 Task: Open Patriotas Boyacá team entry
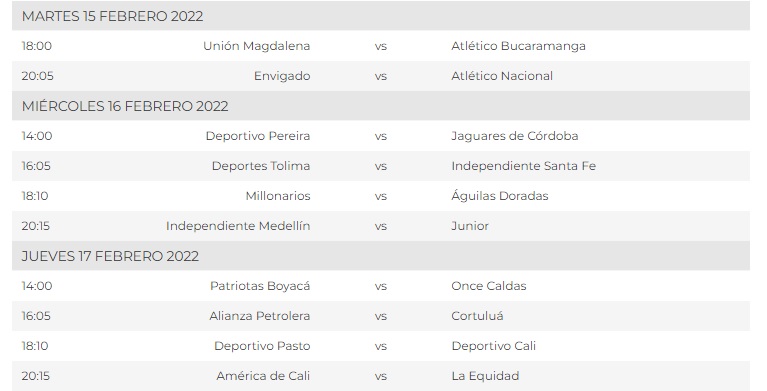point(260,286)
